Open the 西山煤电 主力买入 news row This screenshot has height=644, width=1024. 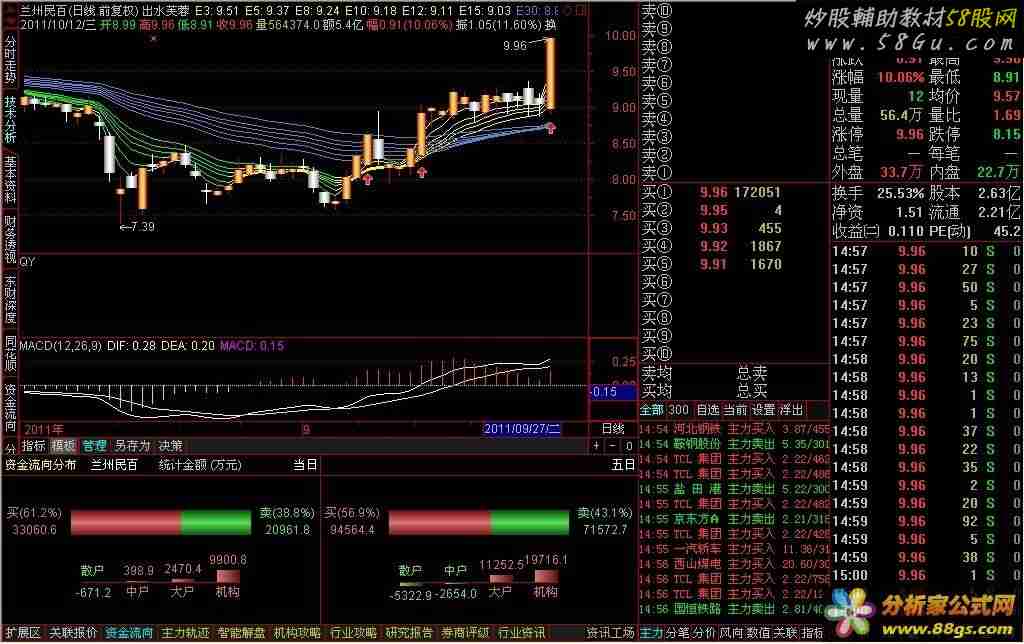click(734, 564)
